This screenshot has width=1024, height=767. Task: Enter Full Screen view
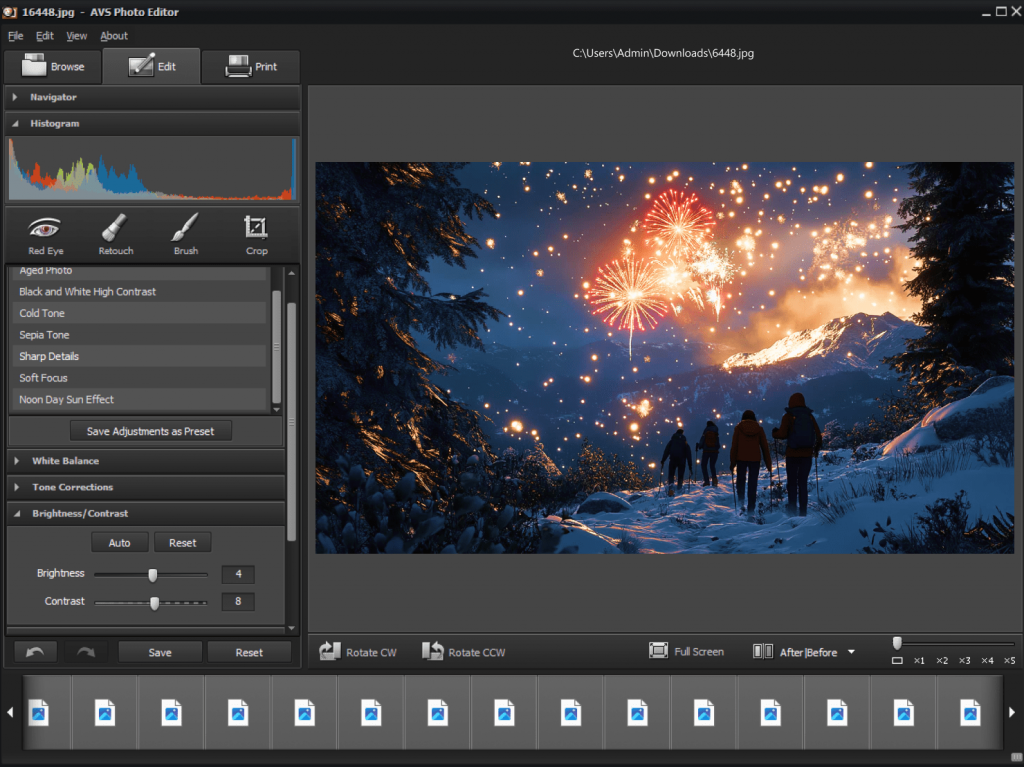pyautogui.click(x=686, y=651)
